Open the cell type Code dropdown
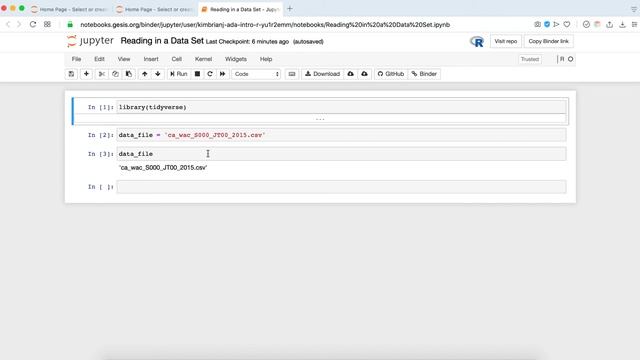Image resolution: width=640 pixels, height=360 pixels. 256,74
